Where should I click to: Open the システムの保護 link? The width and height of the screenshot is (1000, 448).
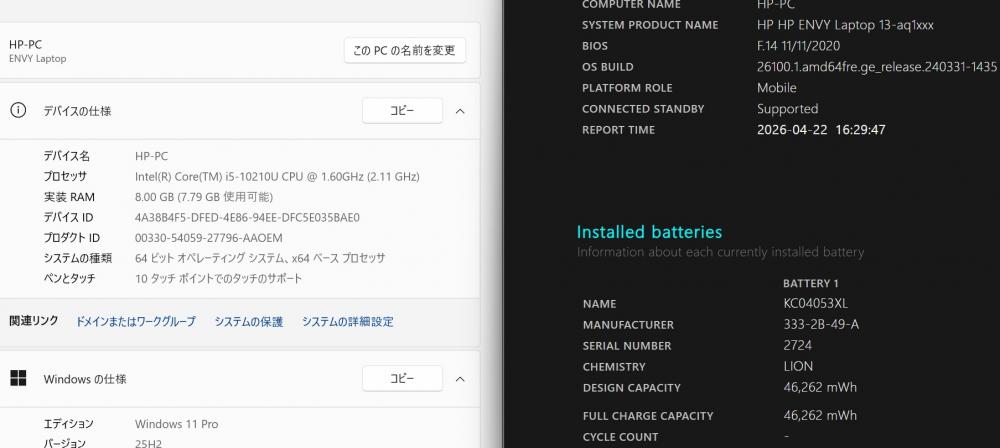coord(249,322)
